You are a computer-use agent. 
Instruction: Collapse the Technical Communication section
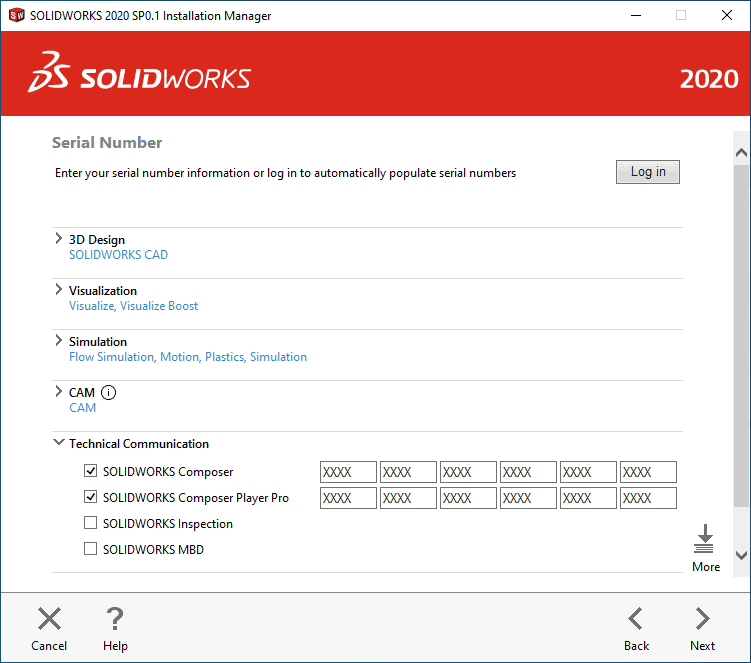(x=58, y=443)
